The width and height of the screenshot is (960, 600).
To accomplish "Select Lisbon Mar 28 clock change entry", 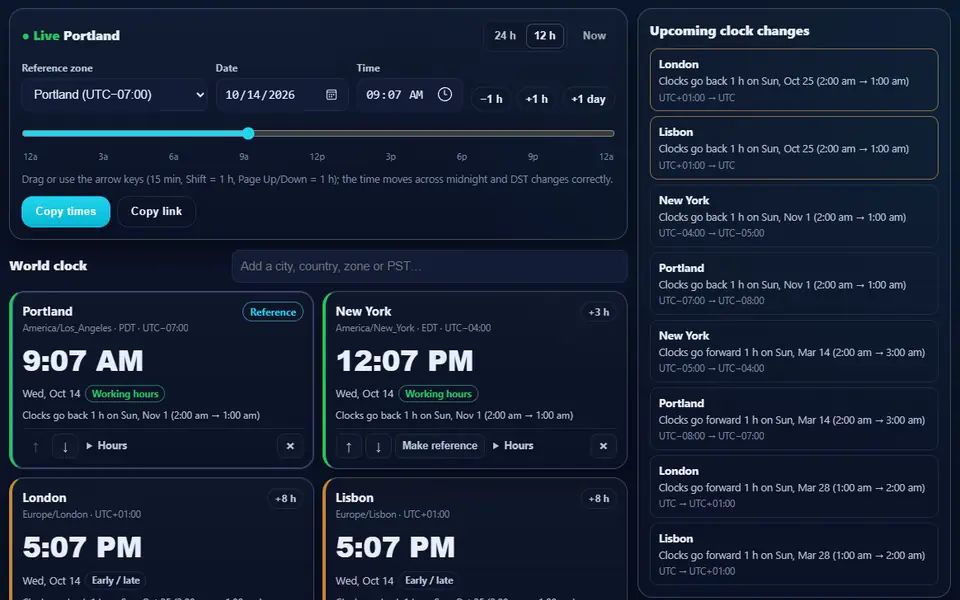I will click(x=794, y=555).
